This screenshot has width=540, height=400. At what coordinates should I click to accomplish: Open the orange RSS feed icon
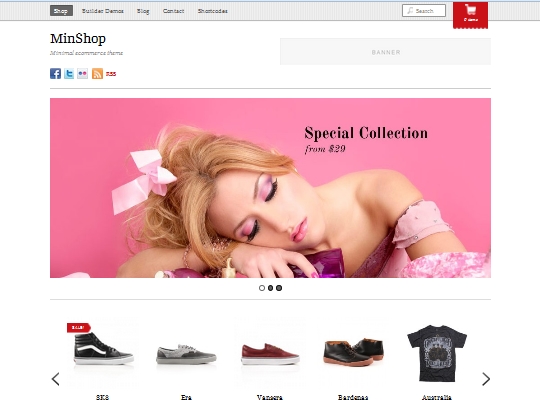coord(97,73)
